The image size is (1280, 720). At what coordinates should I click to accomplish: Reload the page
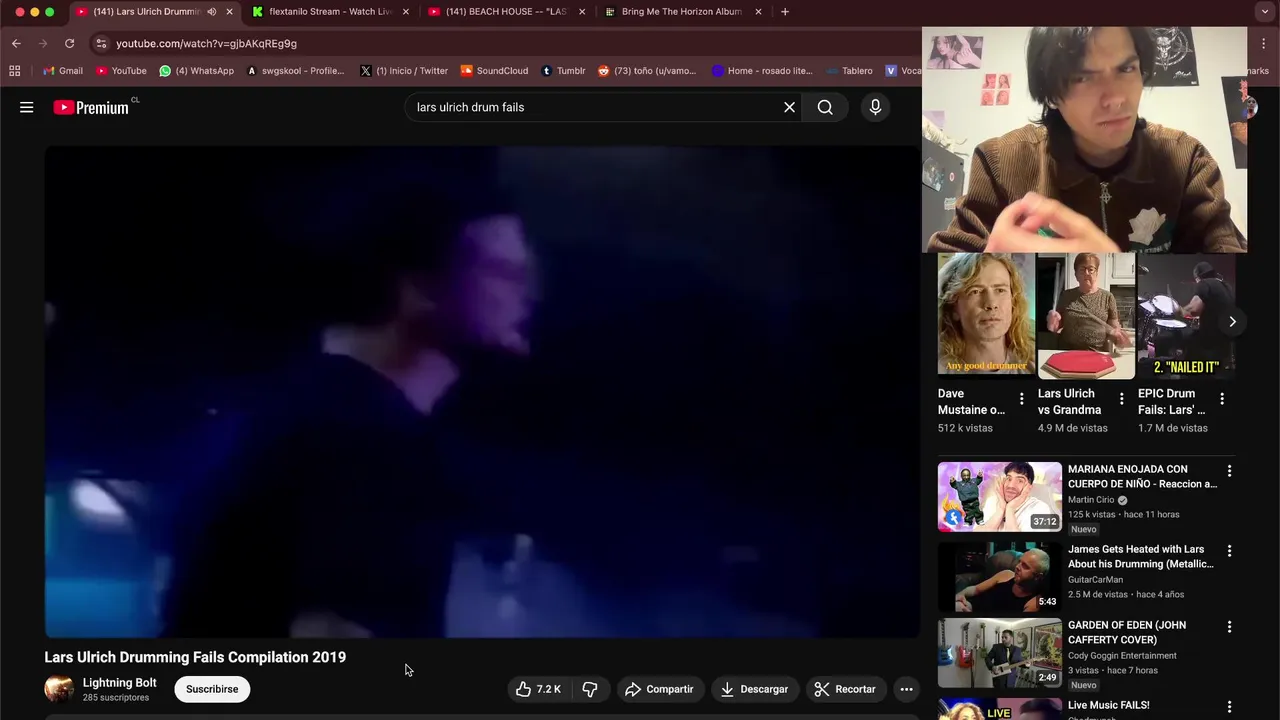pos(69,43)
